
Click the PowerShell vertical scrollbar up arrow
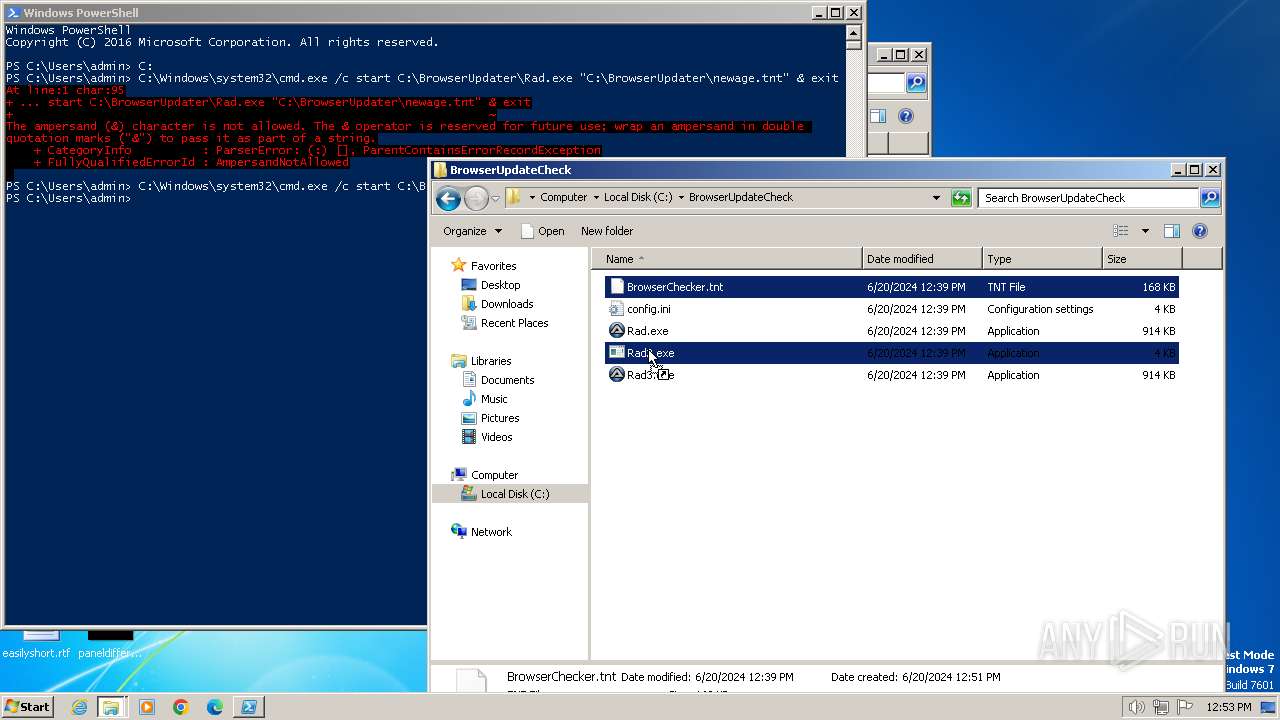(x=853, y=31)
